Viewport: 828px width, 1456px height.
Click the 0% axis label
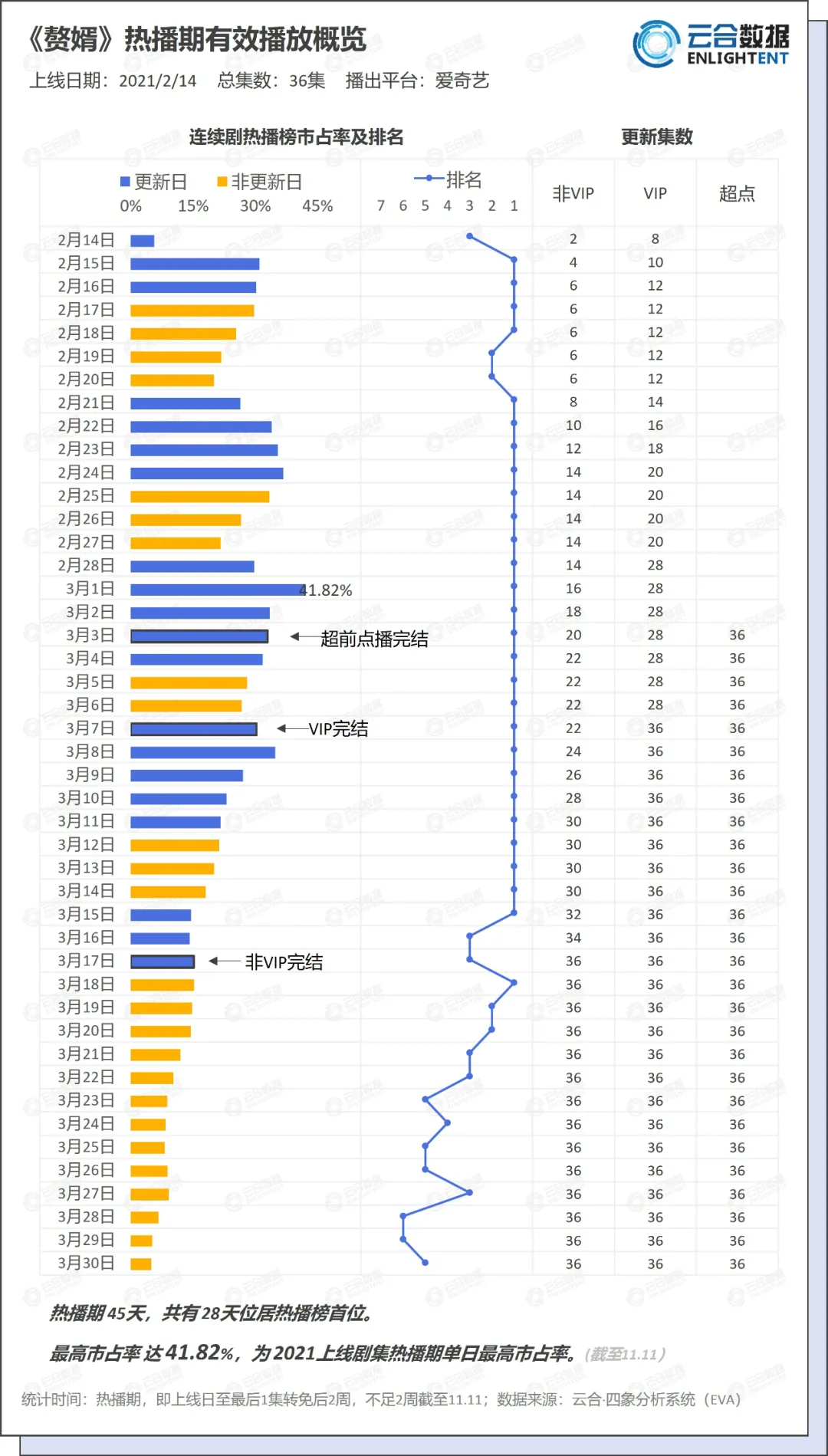coord(131,205)
